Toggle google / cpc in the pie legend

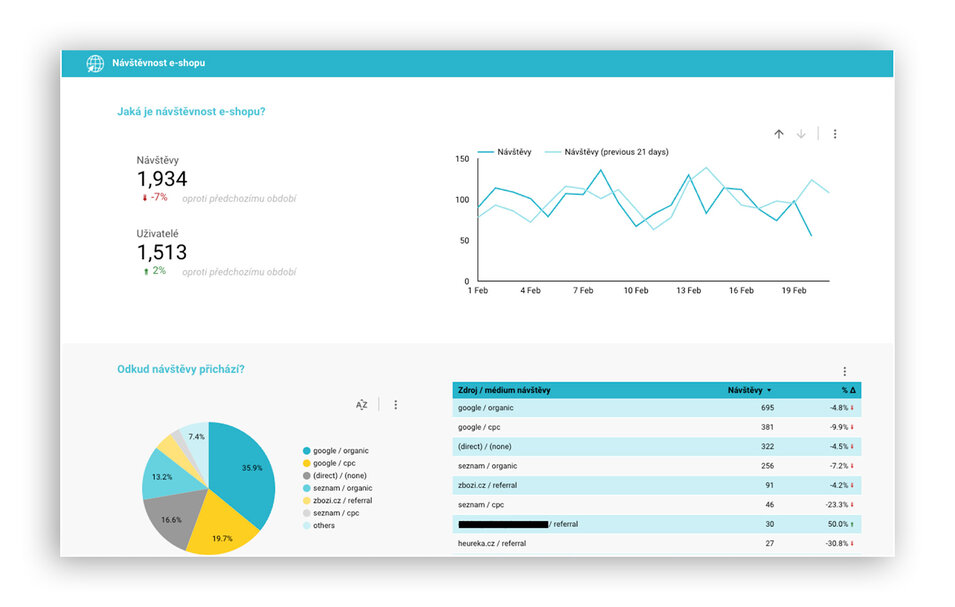point(332,463)
